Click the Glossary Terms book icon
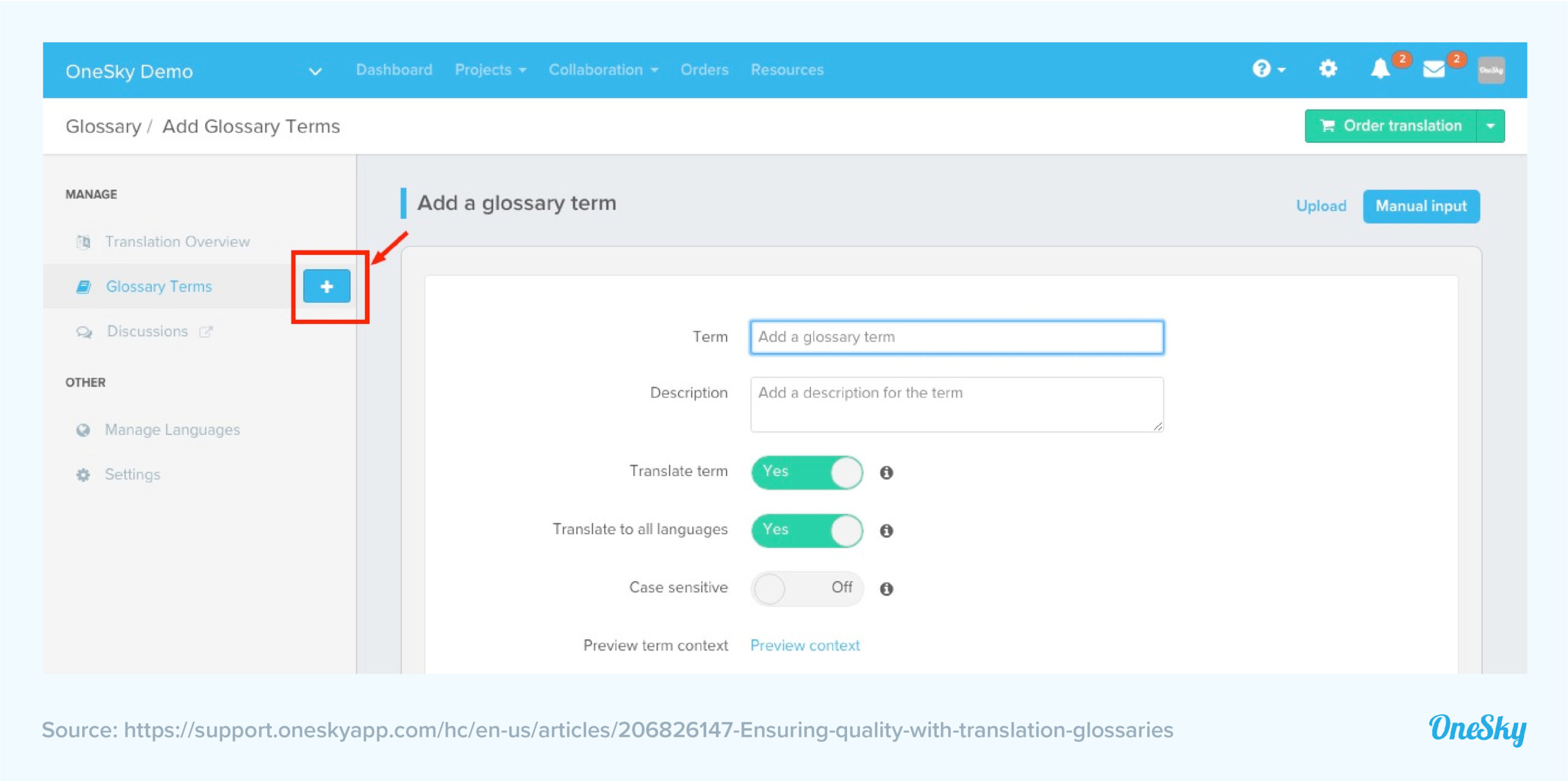 tap(83, 287)
